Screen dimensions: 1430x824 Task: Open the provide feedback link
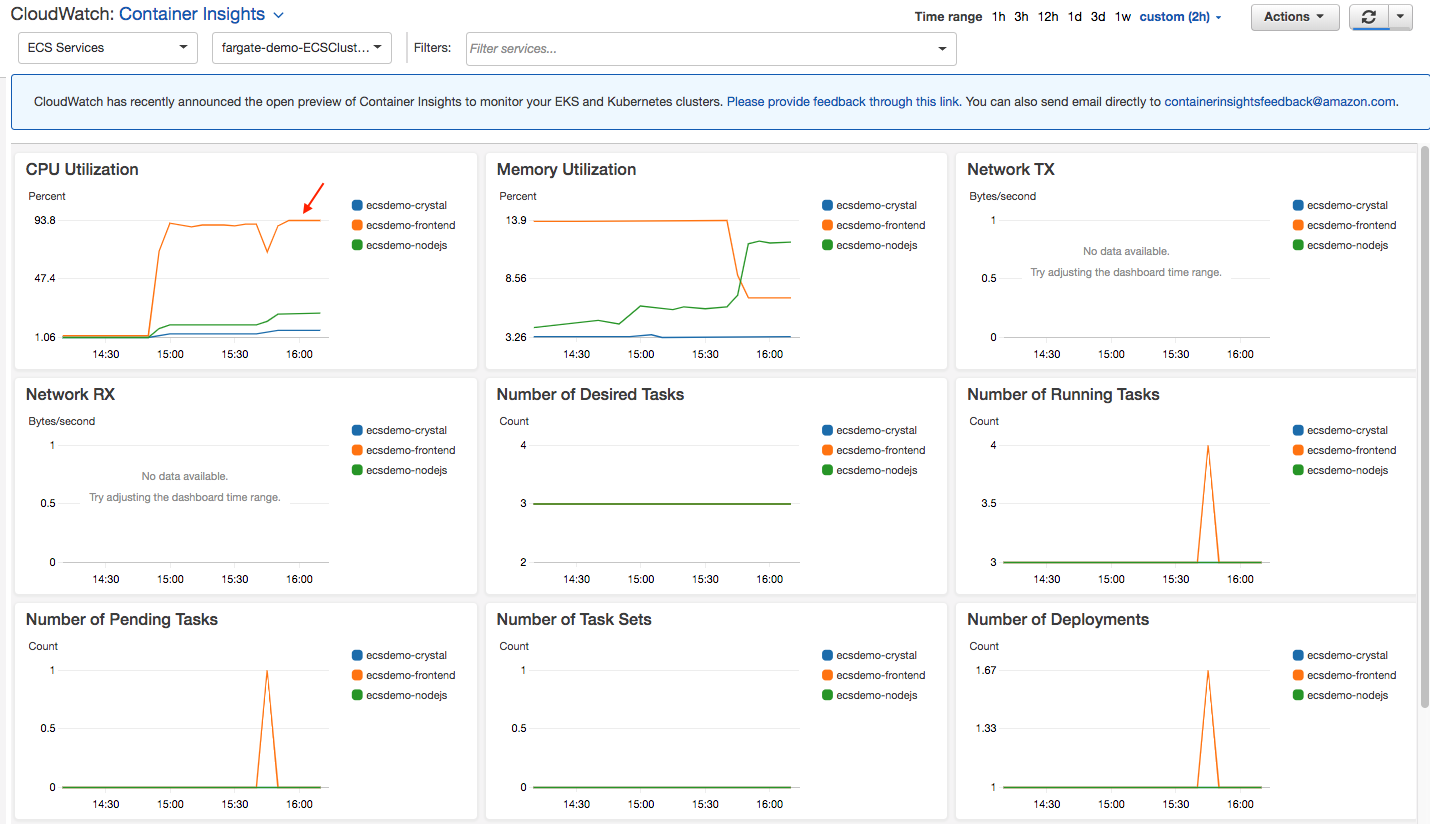843,102
